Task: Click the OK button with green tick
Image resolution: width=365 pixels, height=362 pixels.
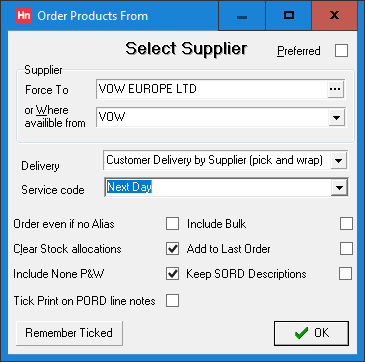Action: [x=311, y=333]
